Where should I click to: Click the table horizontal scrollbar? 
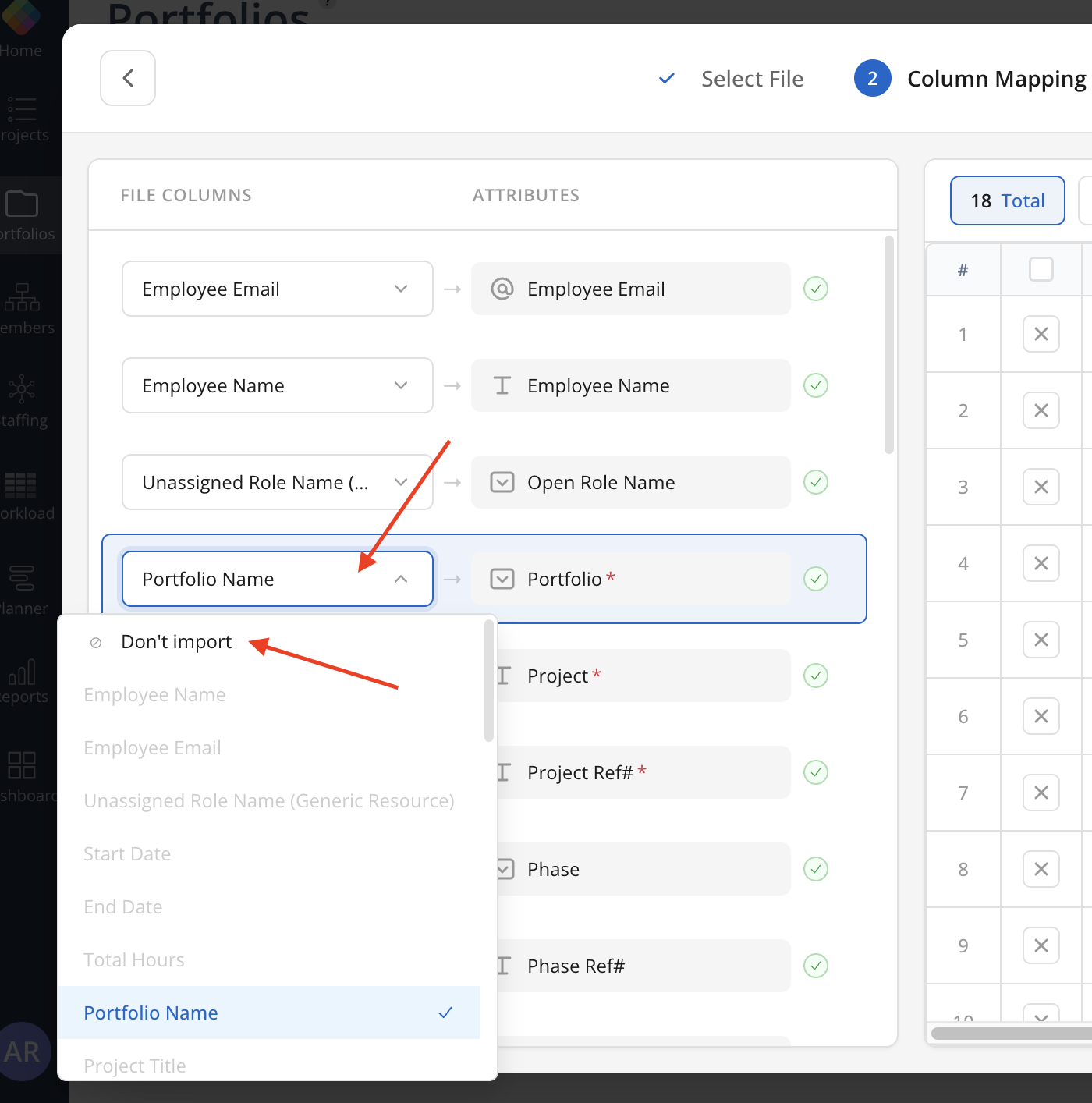[x=1012, y=1034]
